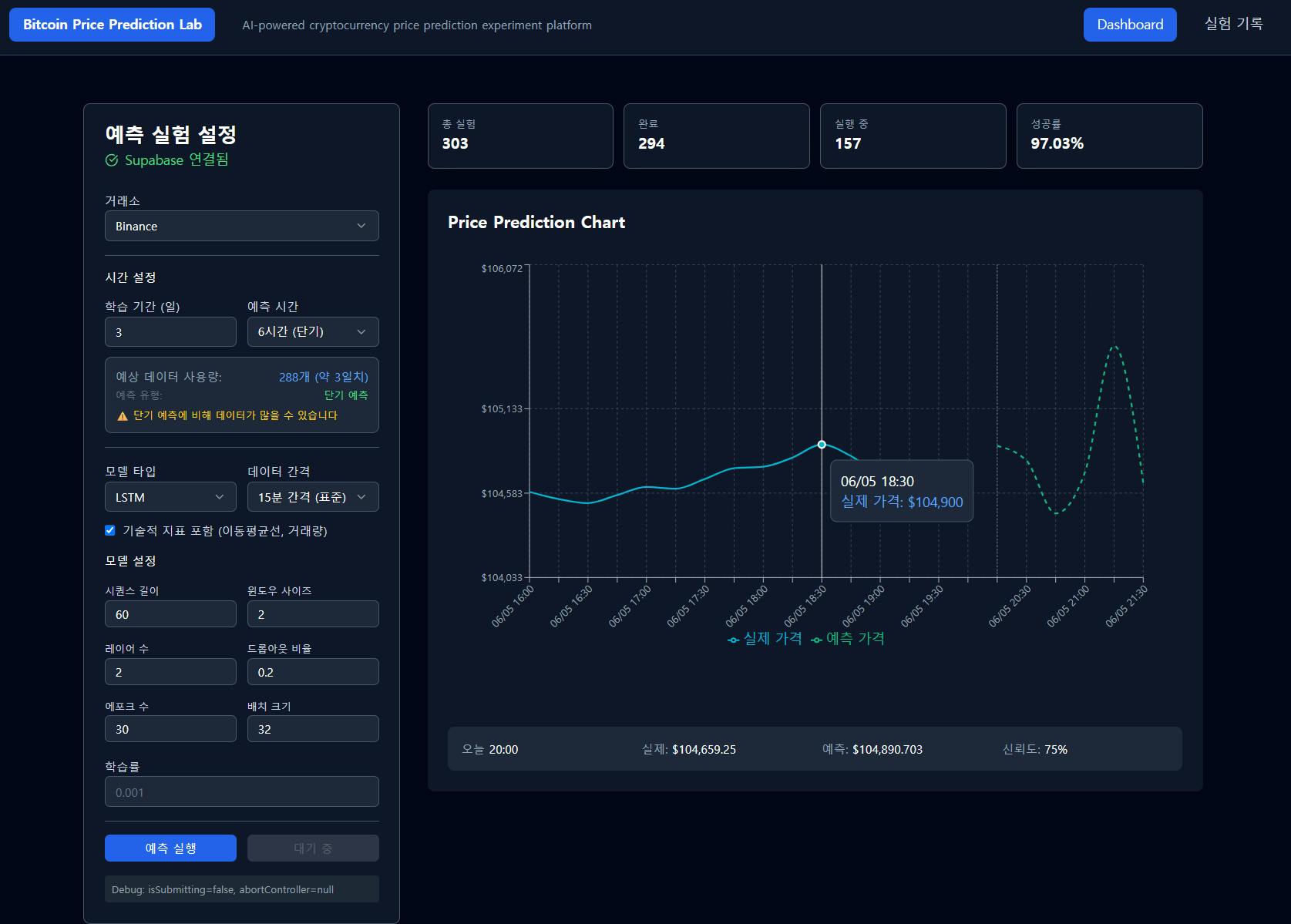This screenshot has height=924, width=1291.
Task: Click the yellow warning triangle icon
Action: pos(123,415)
